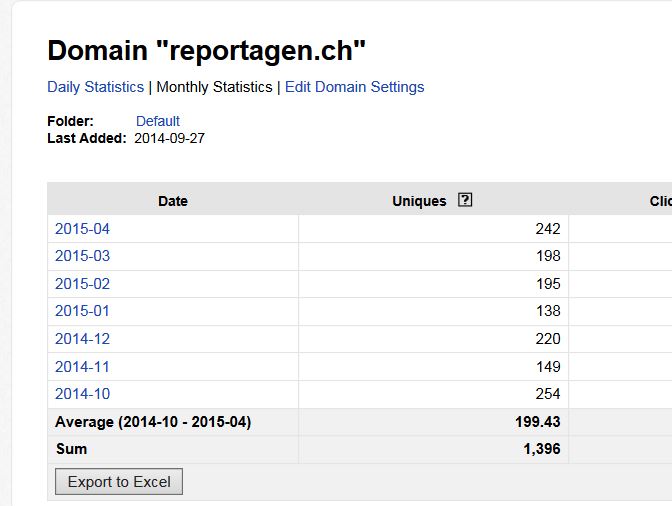Select the average value 199.43

click(x=538, y=422)
